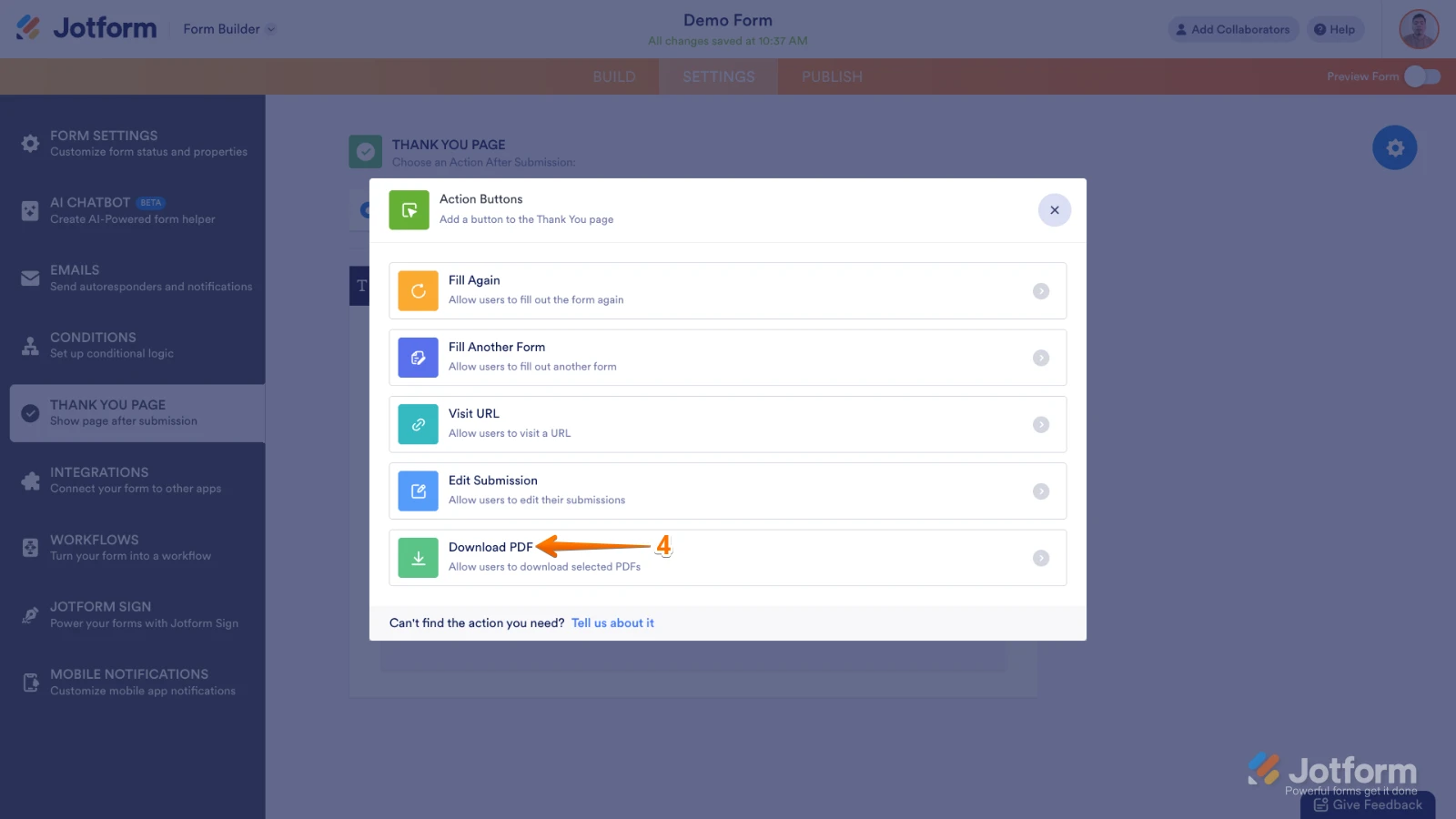Click the Emails envelope icon
The image size is (1456, 819).
click(x=30, y=278)
